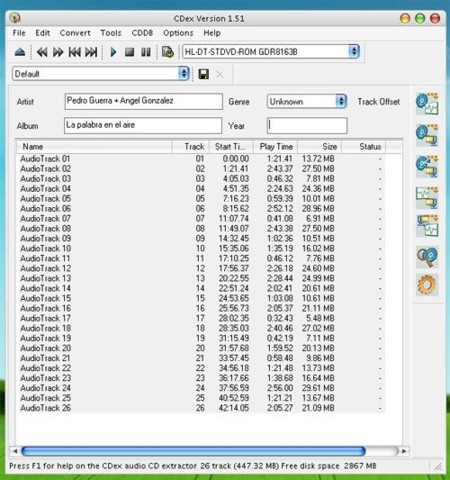Image resolution: width=450 pixels, height=480 pixels.
Task: Open the settings gear icon
Action: [427, 285]
